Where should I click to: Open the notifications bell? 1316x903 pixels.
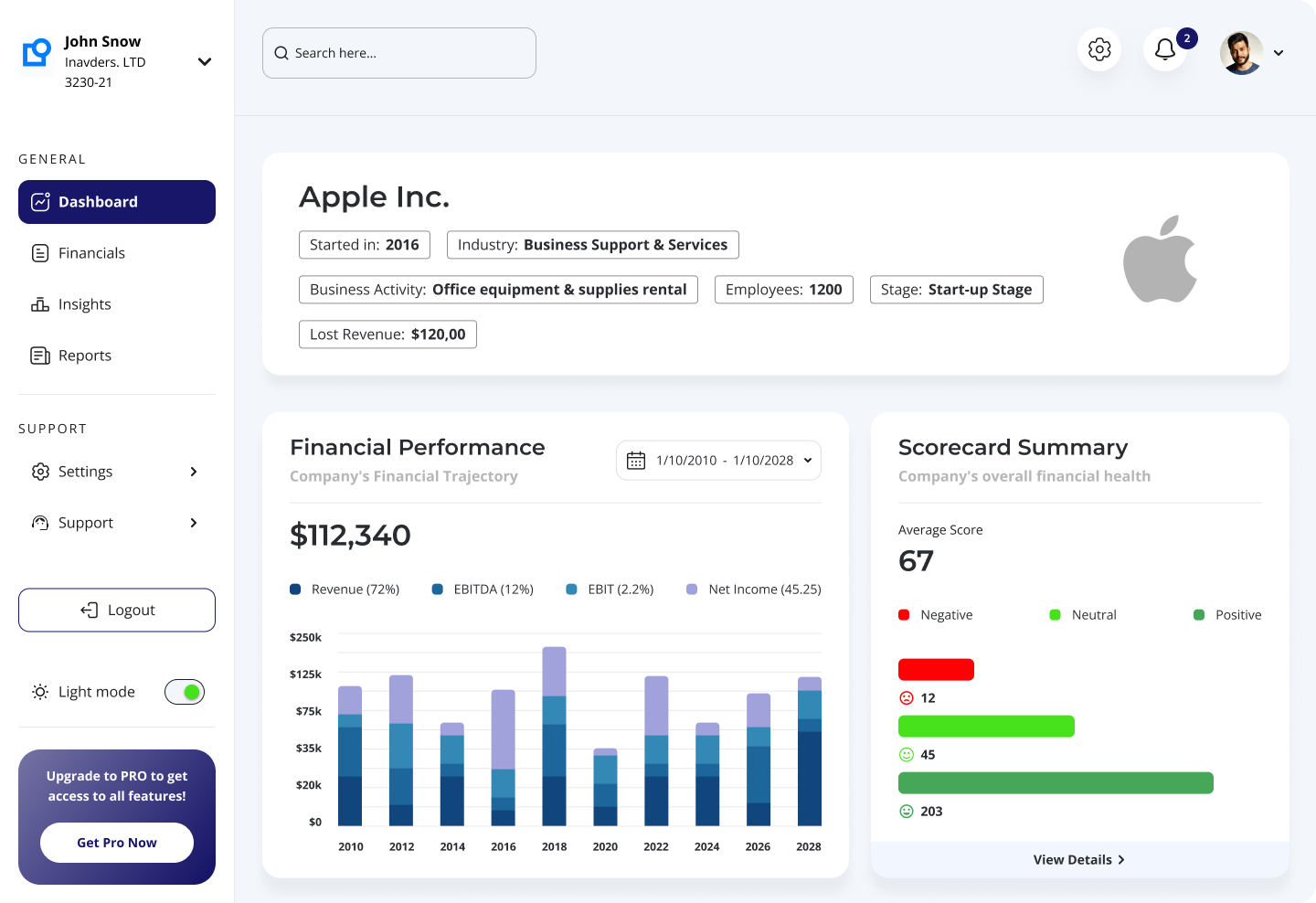click(x=1165, y=49)
